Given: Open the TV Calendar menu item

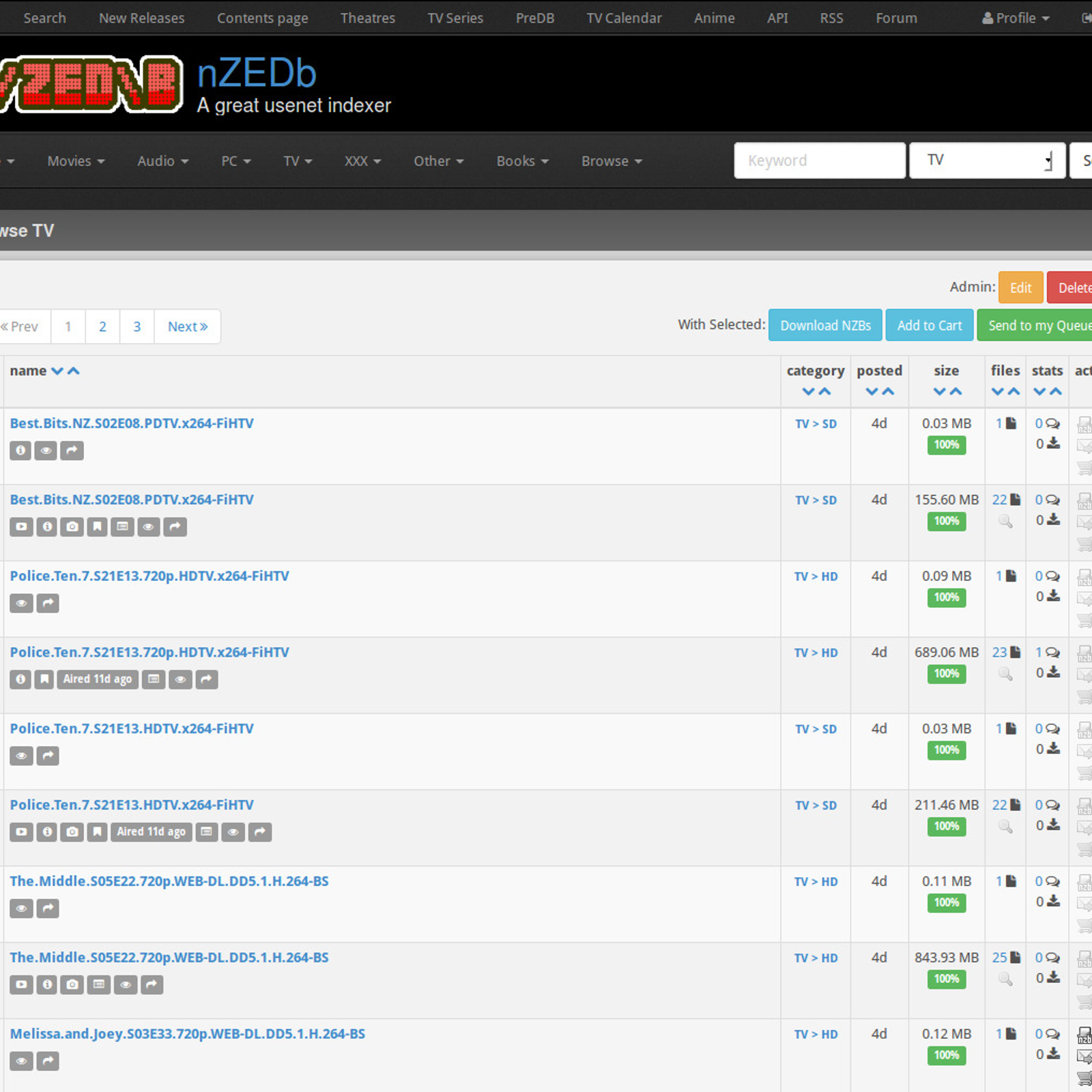Looking at the screenshot, I should (624, 18).
